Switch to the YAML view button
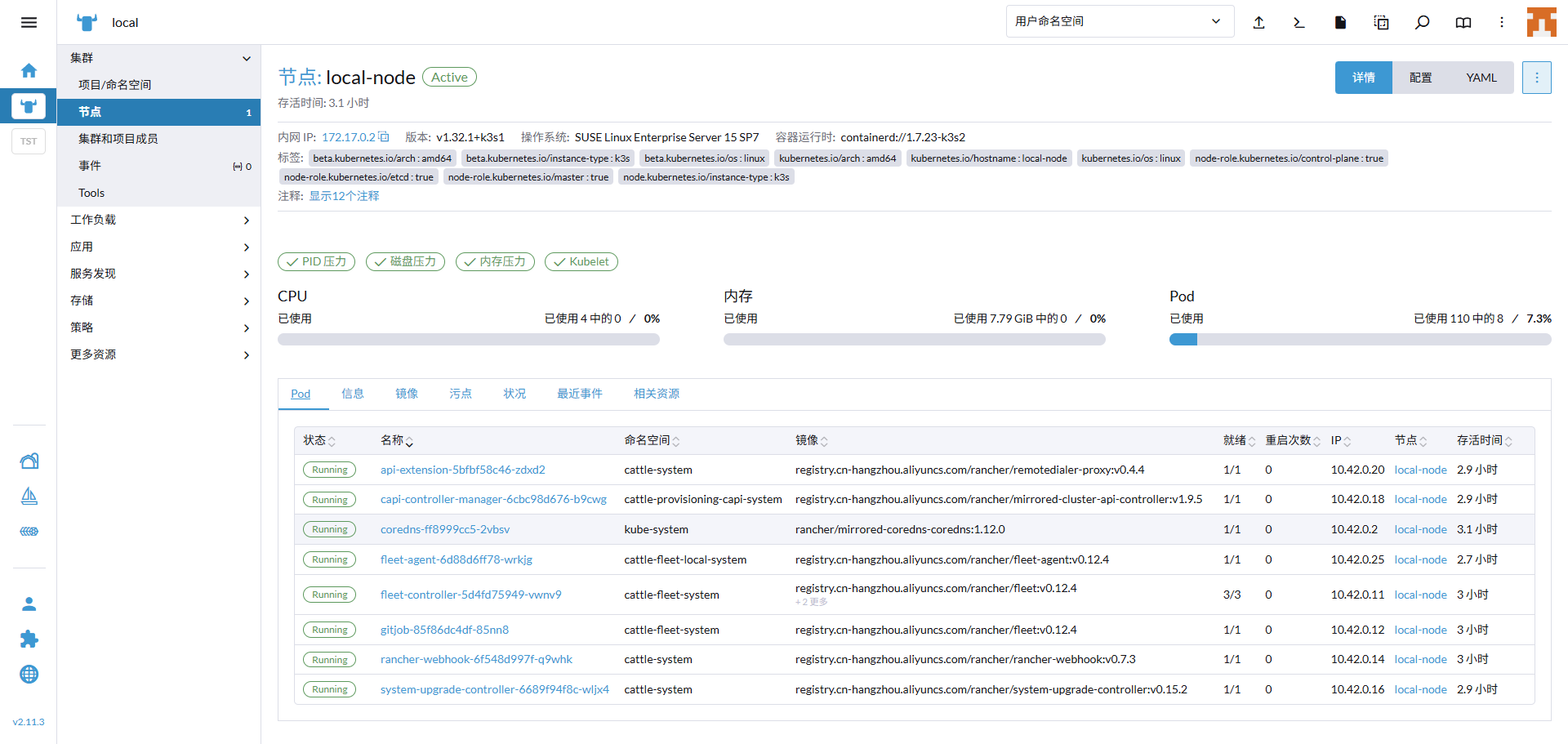The height and width of the screenshot is (744, 1568). coord(1481,78)
